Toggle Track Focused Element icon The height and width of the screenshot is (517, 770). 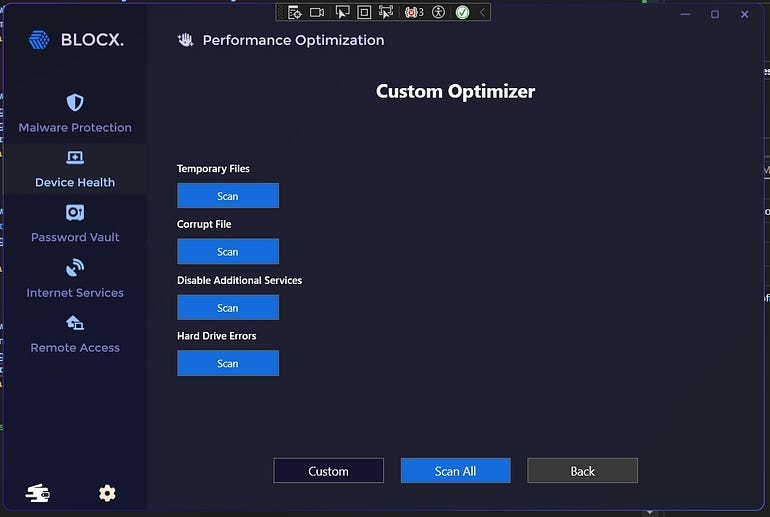click(x=386, y=12)
